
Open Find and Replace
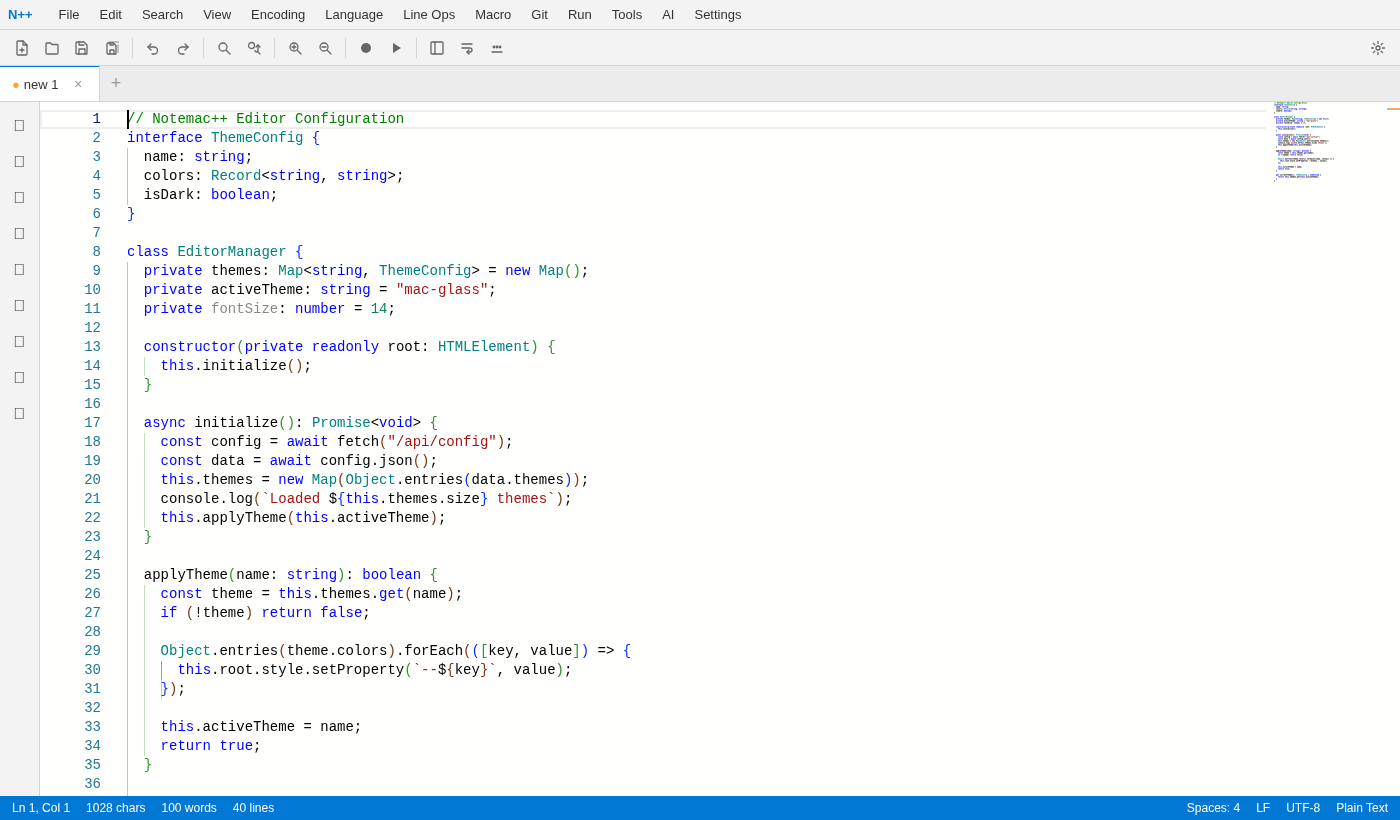click(254, 47)
